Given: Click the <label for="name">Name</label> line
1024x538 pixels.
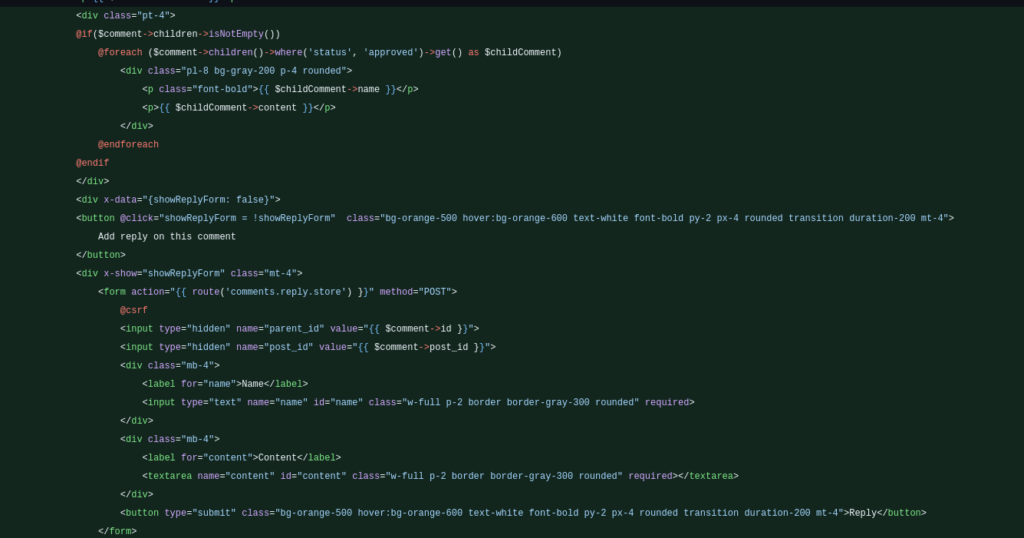Looking at the screenshot, I should pos(225,384).
